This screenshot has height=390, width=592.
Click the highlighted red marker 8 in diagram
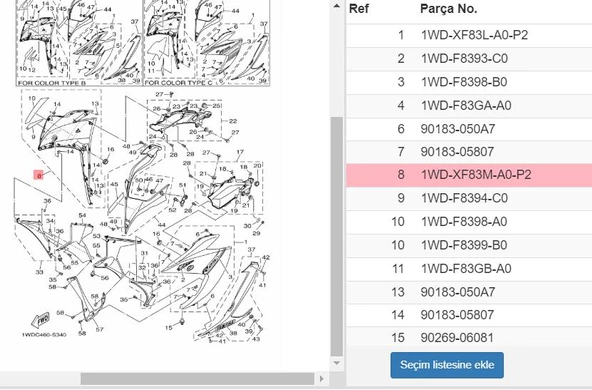[39, 175]
